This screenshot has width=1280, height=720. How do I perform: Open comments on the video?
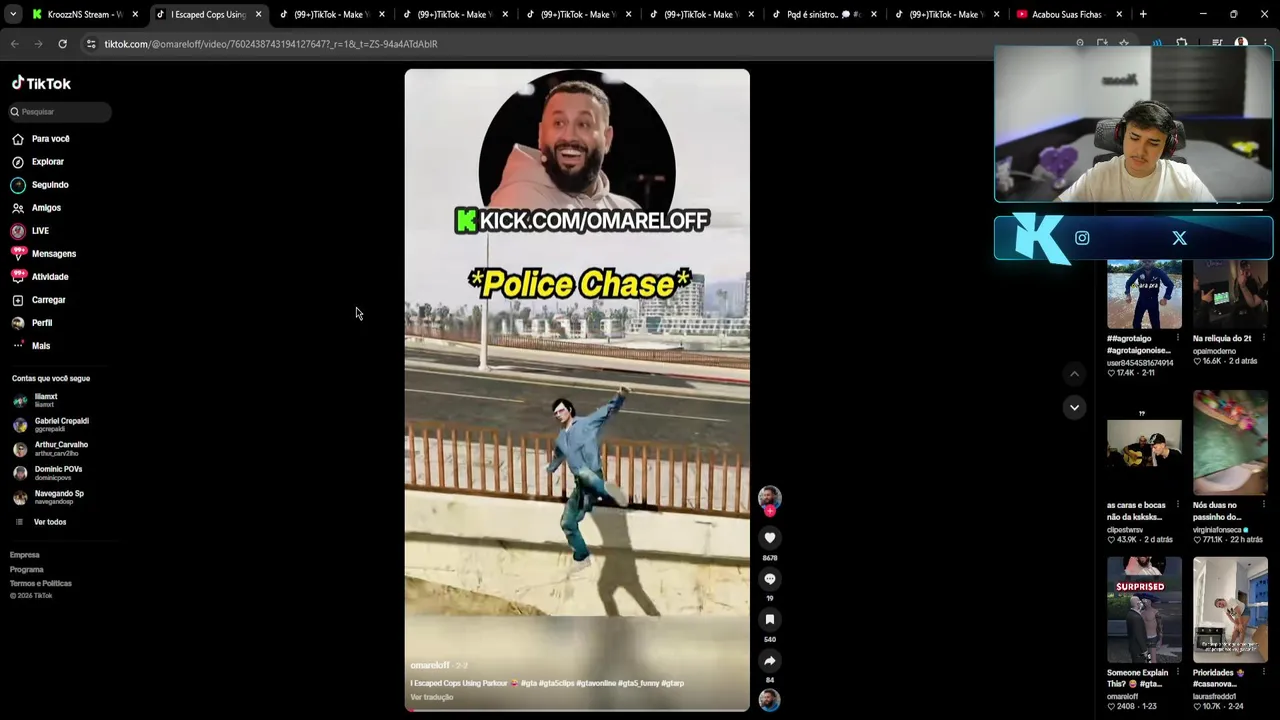[x=769, y=579]
